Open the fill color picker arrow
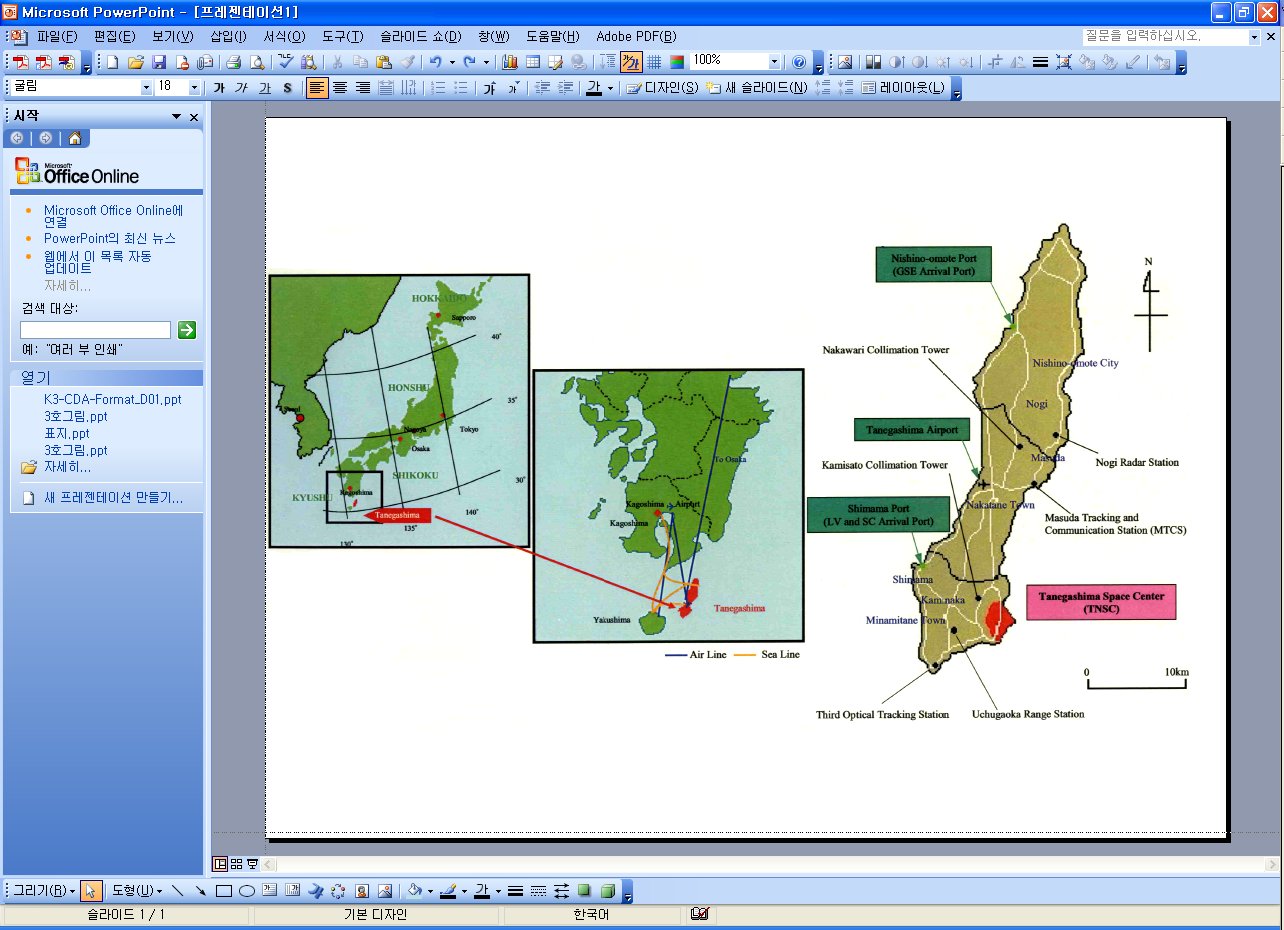The image size is (1284, 930). pyautogui.click(x=429, y=891)
